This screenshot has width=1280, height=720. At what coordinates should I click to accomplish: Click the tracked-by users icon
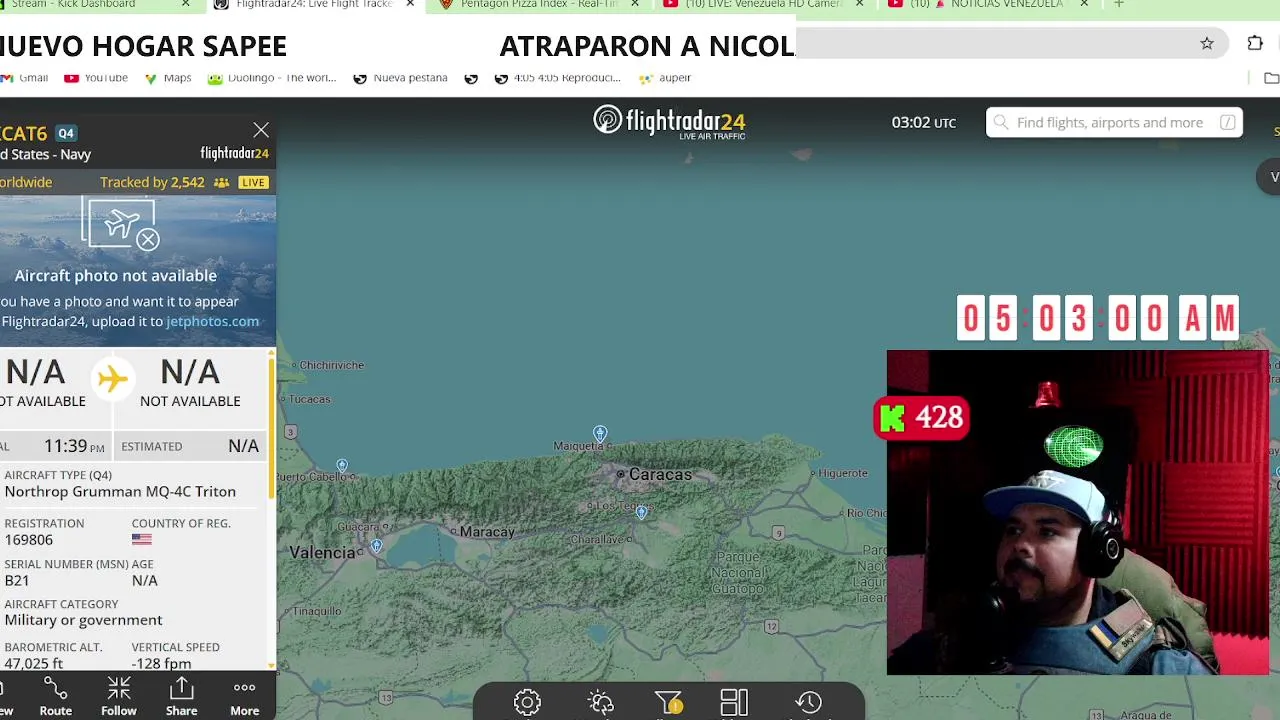pyautogui.click(x=221, y=183)
